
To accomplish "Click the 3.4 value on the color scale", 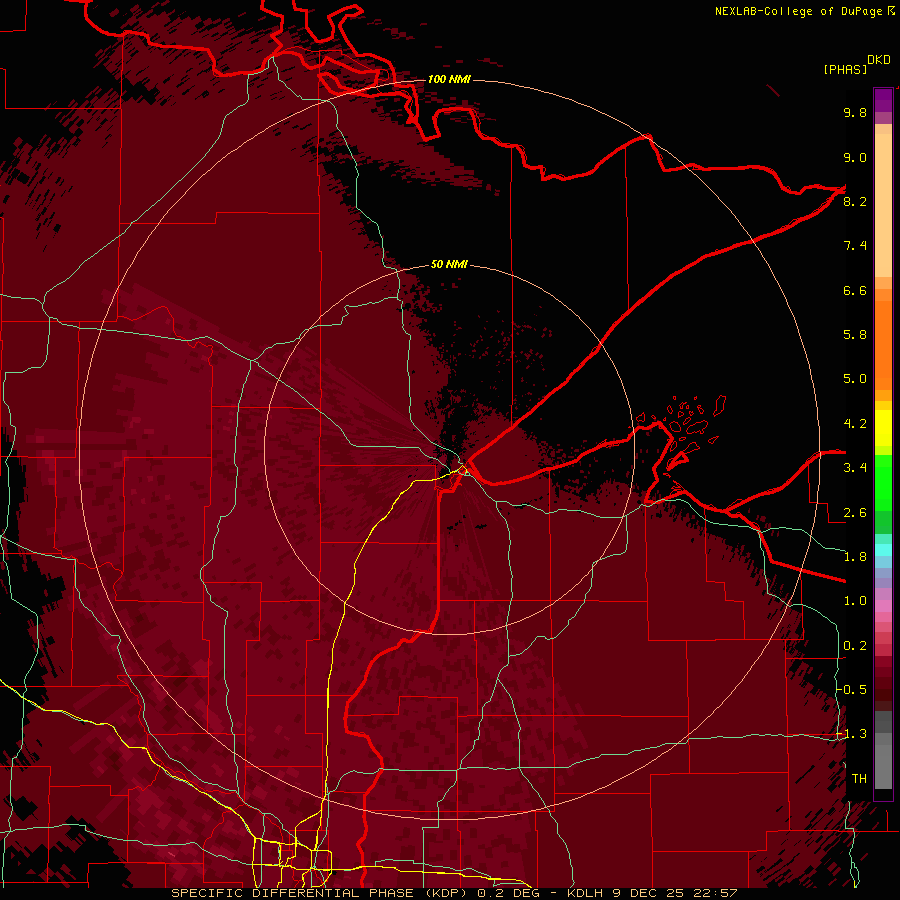I will tap(855, 468).
